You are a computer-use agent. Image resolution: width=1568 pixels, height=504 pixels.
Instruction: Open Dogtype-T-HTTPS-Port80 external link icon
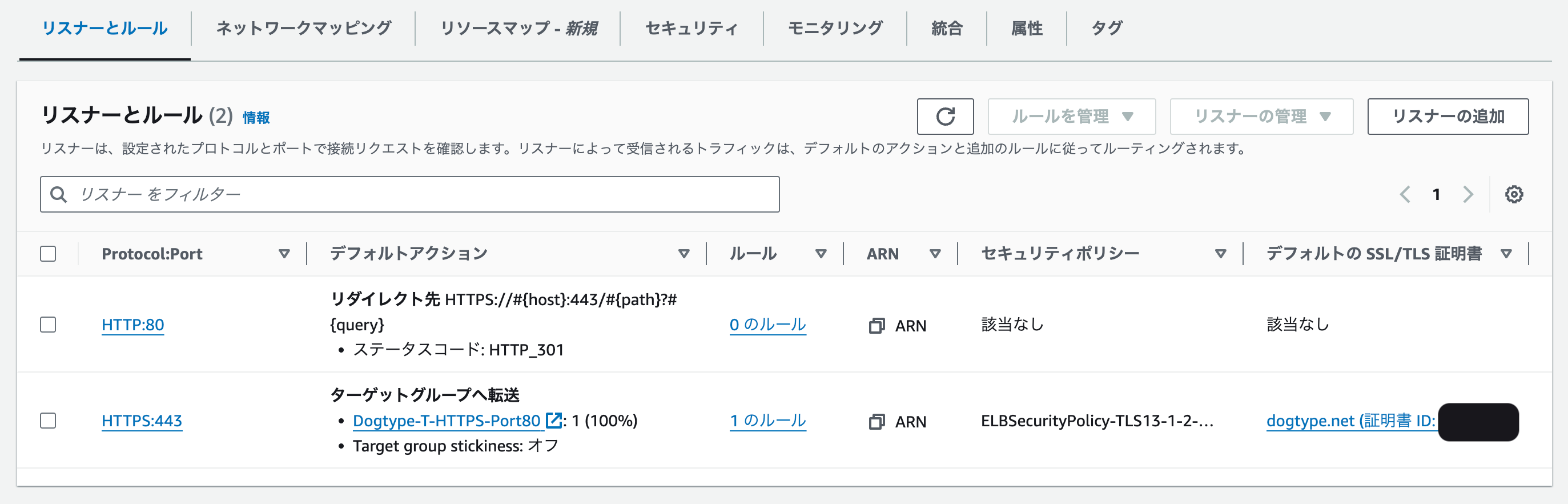[553, 420]
